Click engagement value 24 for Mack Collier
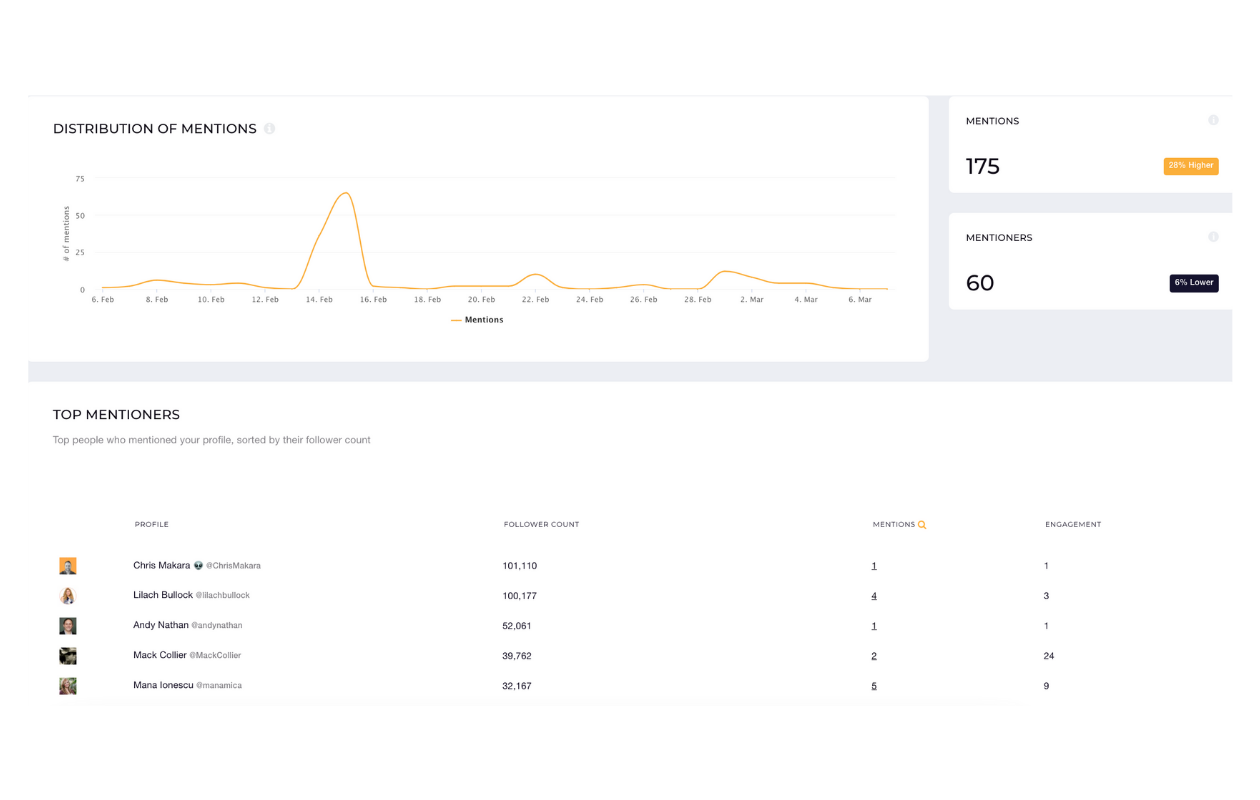 coord(1049,656)
